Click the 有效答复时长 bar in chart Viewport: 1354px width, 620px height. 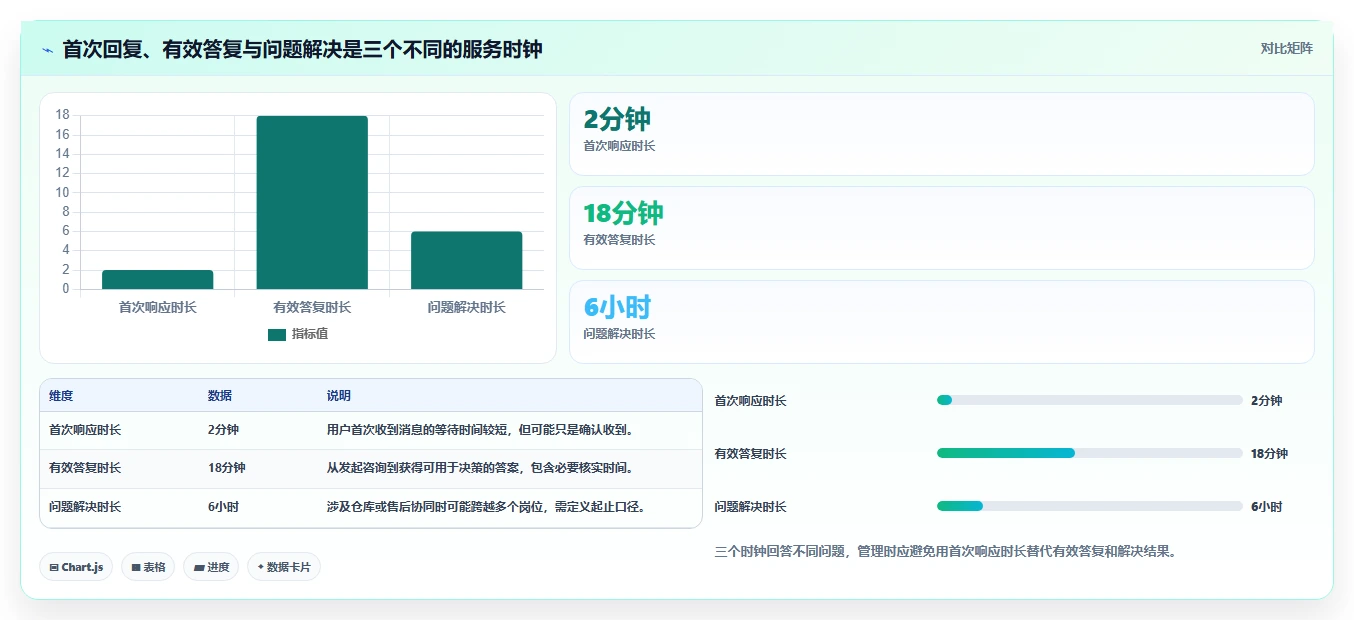coord(312,203)
